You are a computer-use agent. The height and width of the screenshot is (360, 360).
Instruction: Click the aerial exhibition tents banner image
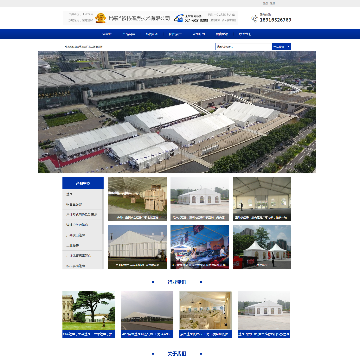click(x=177, y=112)
